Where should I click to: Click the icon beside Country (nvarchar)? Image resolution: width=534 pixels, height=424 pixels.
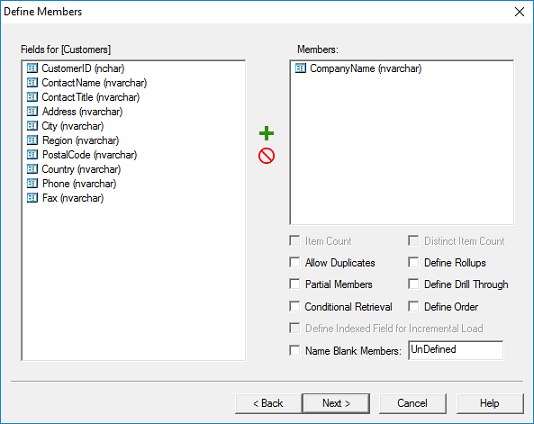[x=32, y=169]
